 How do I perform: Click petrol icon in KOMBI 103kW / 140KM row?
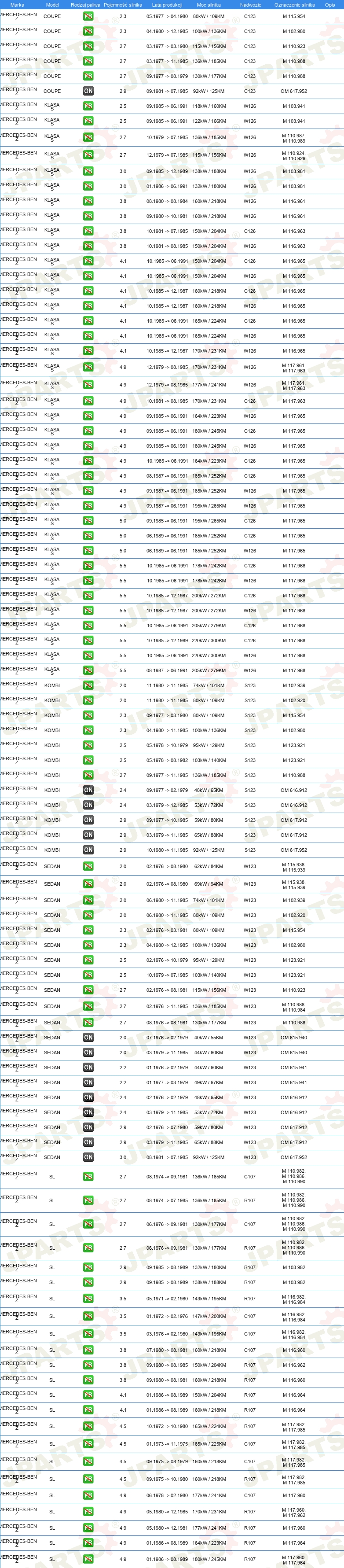coord(88,760)
